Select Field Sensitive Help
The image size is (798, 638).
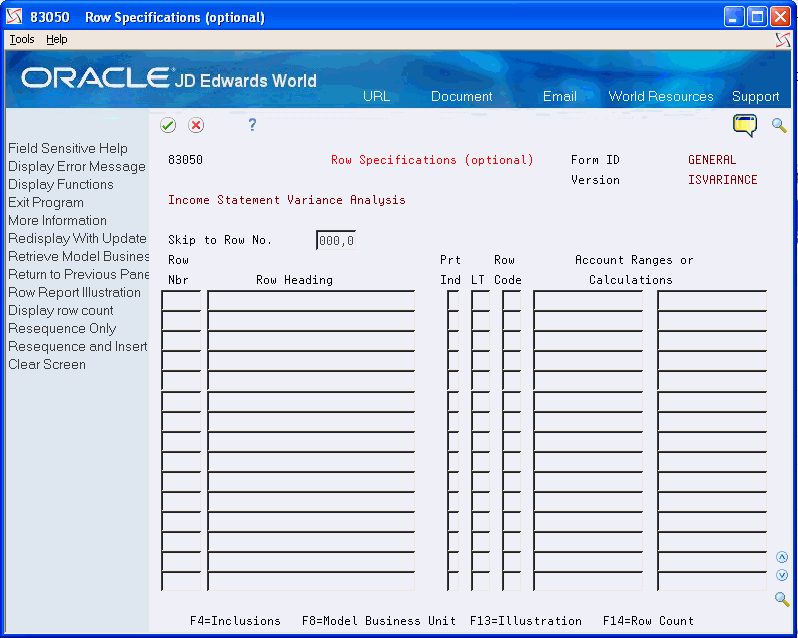click(68, 148)
